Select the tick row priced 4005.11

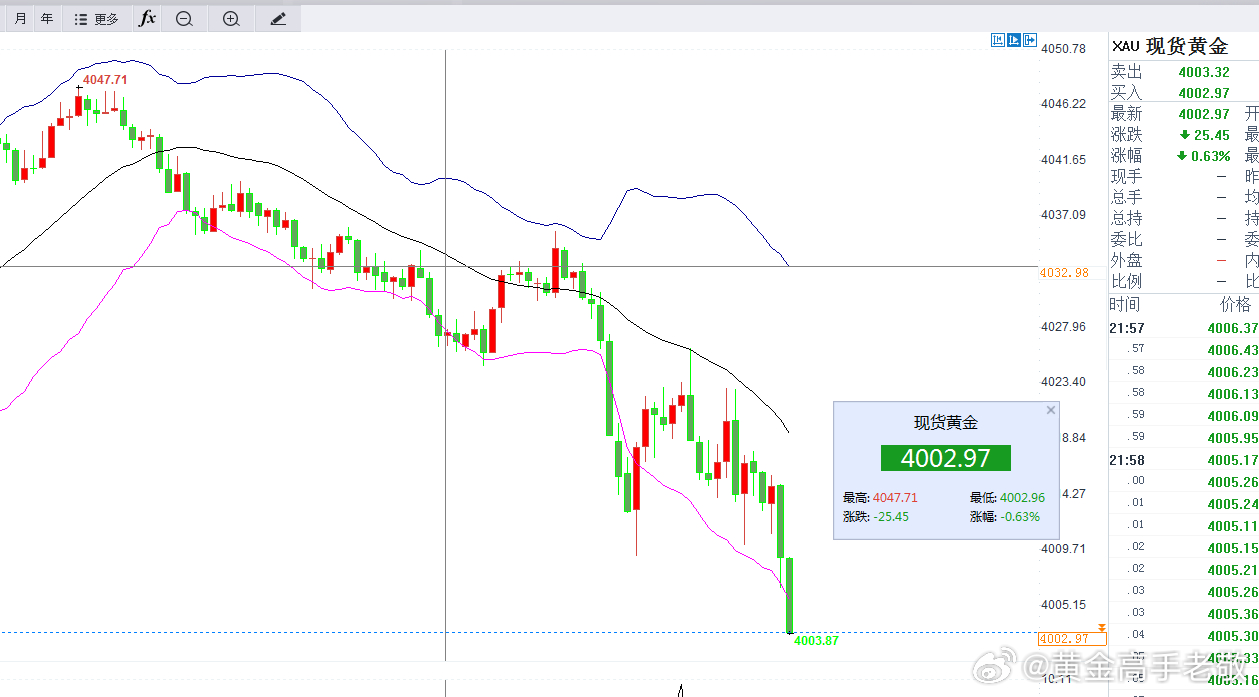coord(1184,526)
